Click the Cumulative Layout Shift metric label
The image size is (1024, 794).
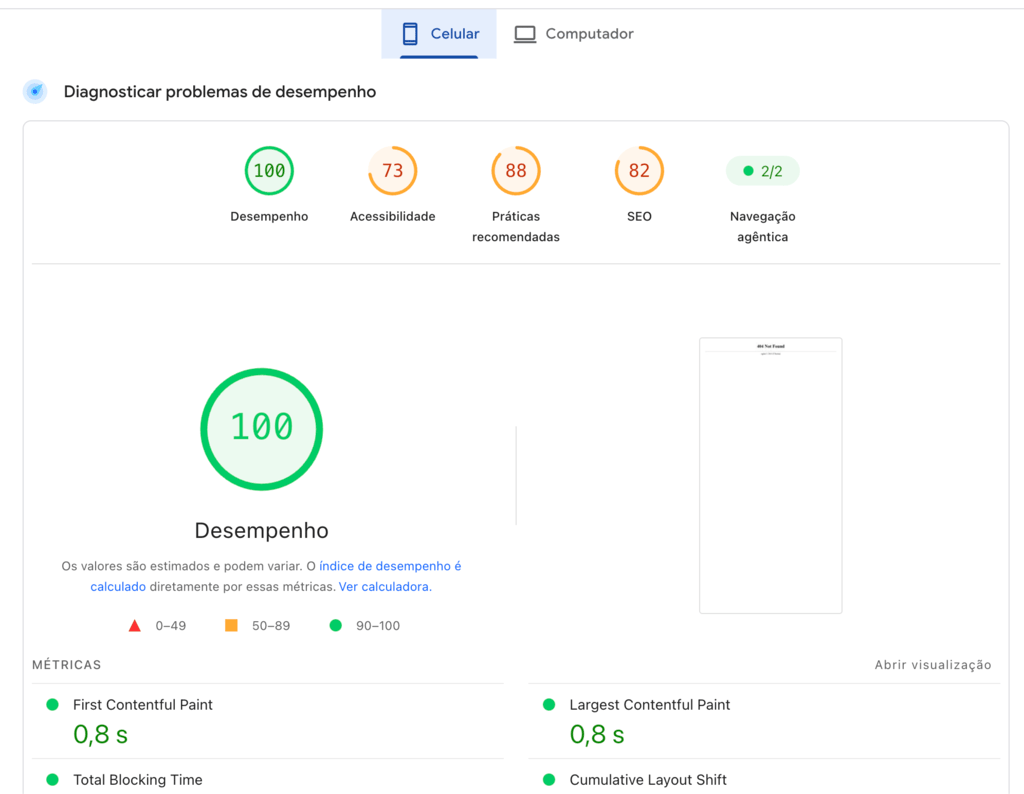coord(648,780)
